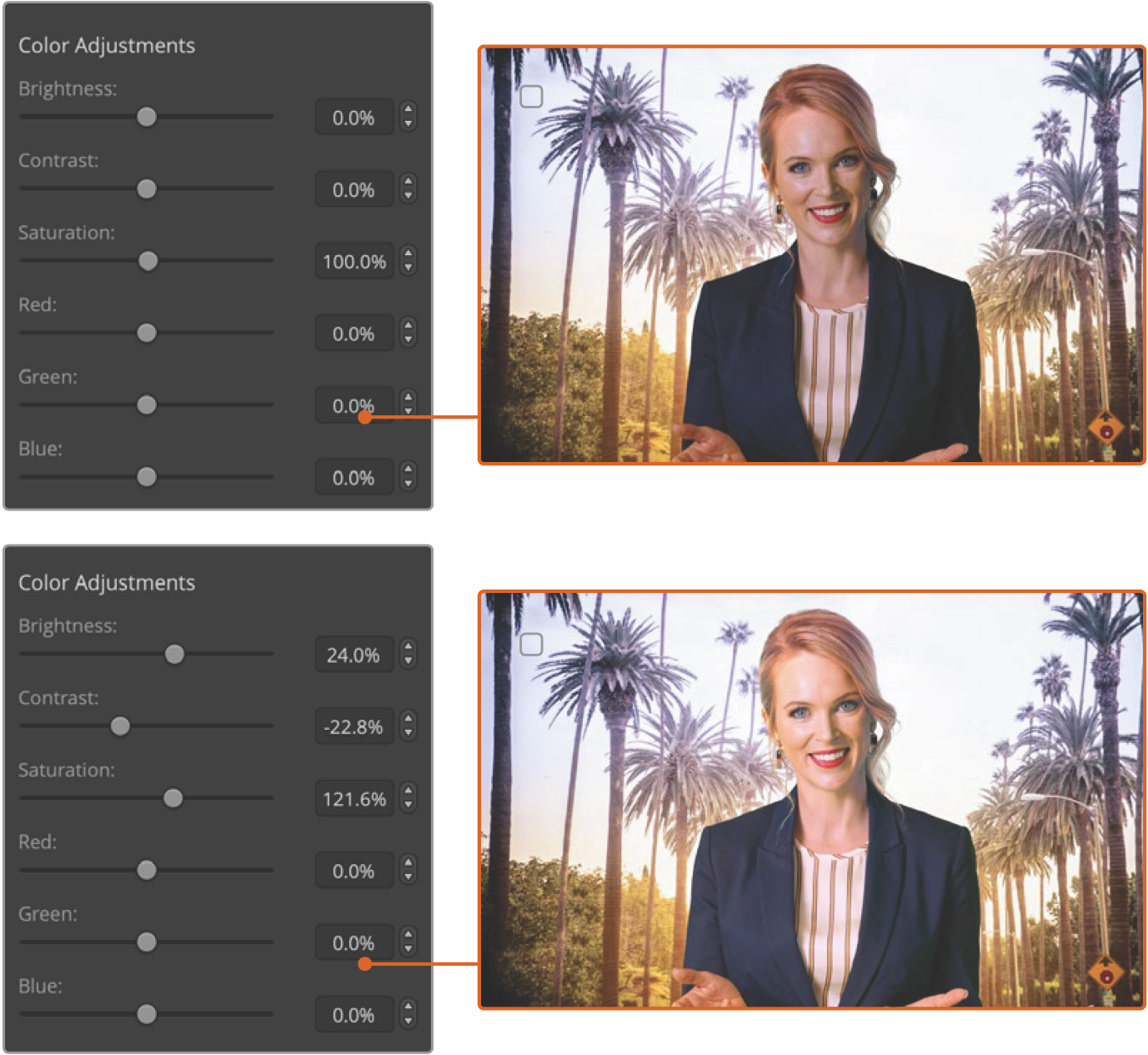
Task: Decrease Contrast with the down arrow beside 0.0%
Action: [x=408, y=196]
